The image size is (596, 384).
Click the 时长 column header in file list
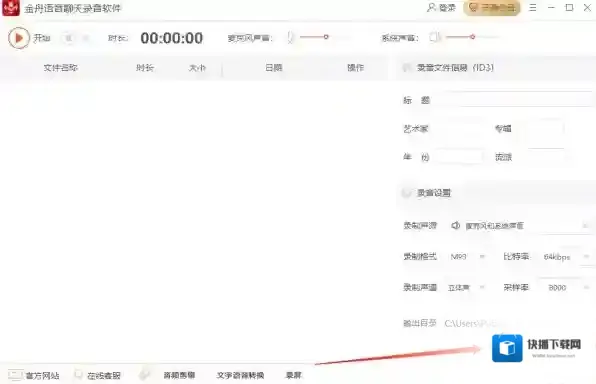(145, 68)
